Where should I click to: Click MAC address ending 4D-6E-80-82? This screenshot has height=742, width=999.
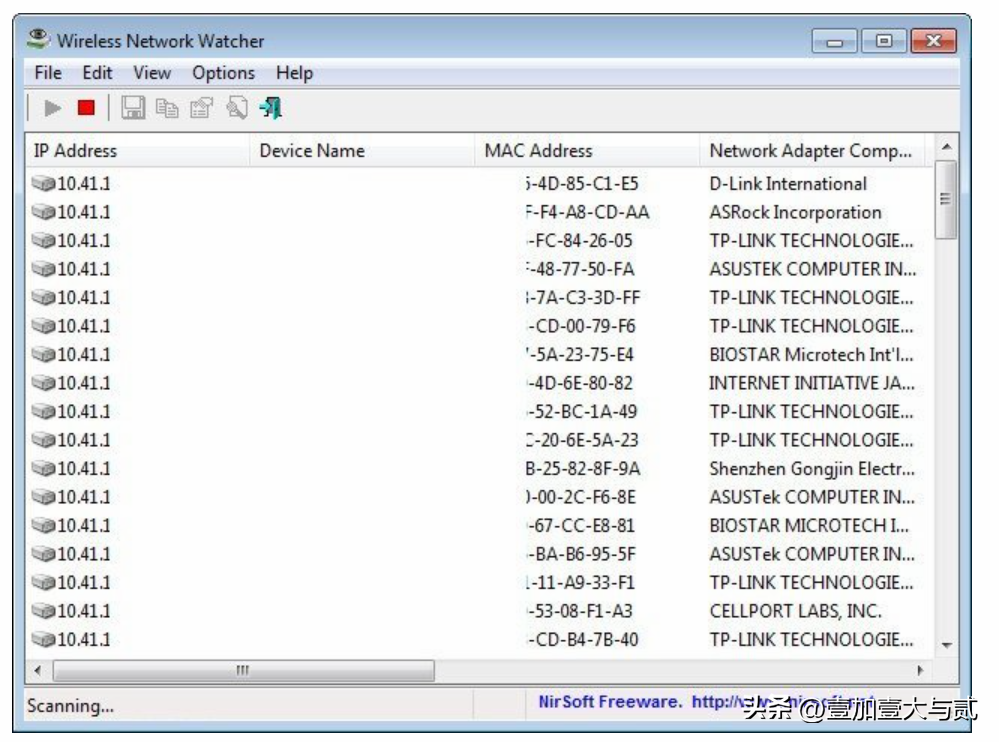tap(579, 383)
